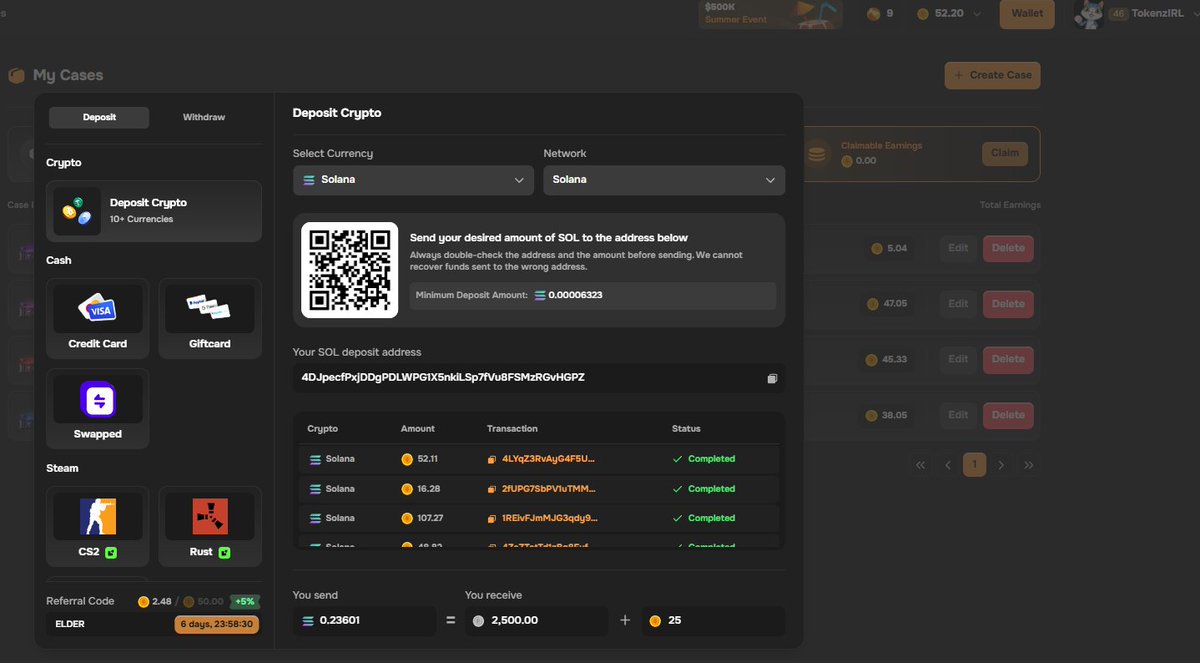The width and height of the screenshot is (1200, 663).
Task: Delete the case earning 45.33
Action: pos(1008,359)
